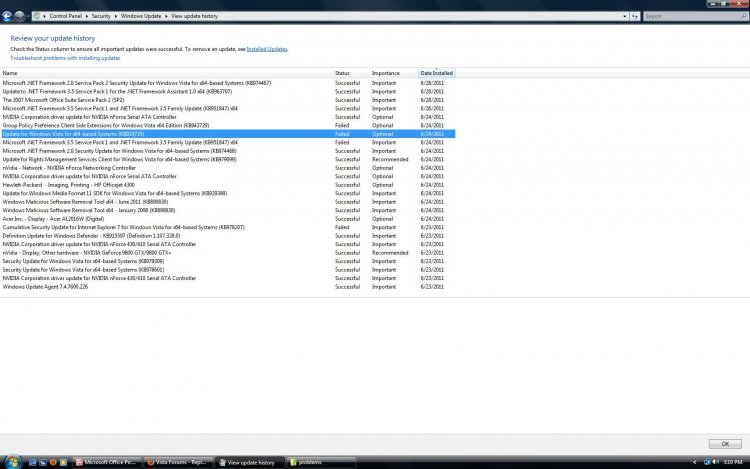Expand chevron after Windows Update breadcrumb
The height and width of the screenshot is (469, 750).
pyautogui.click(x=166, y=16)
